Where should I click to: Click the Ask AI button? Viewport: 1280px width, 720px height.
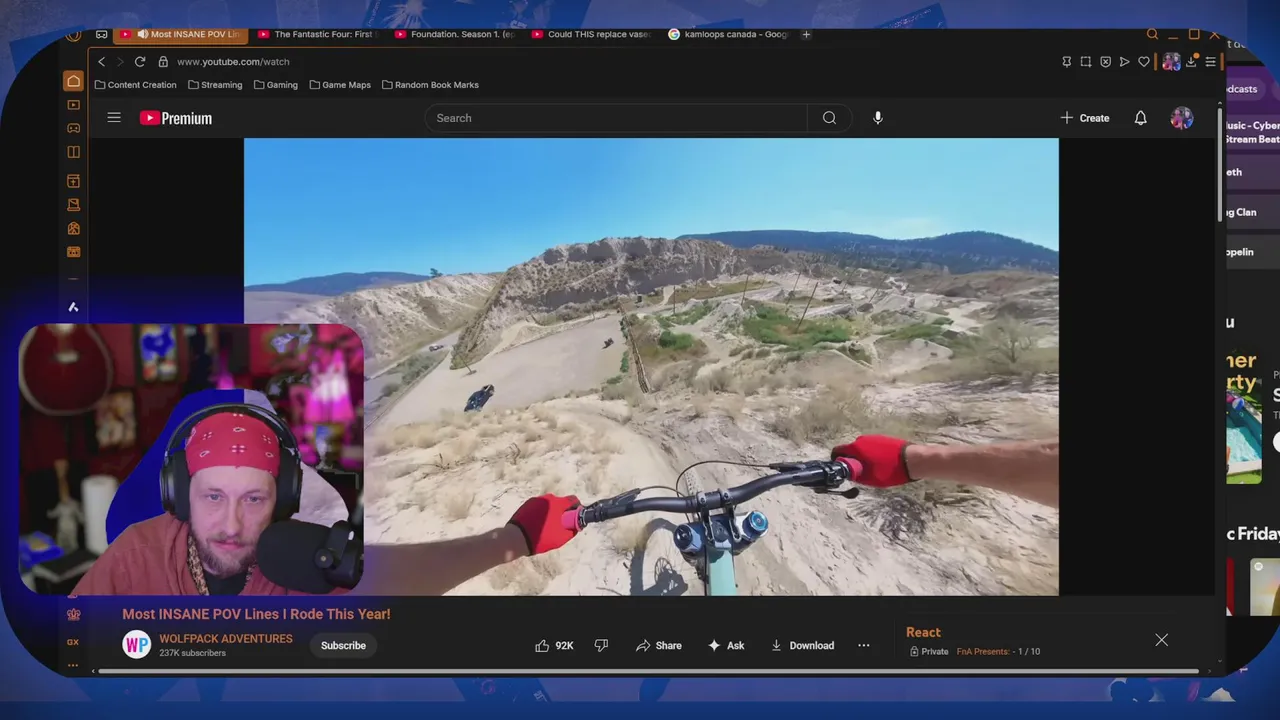tap(726, 646)
